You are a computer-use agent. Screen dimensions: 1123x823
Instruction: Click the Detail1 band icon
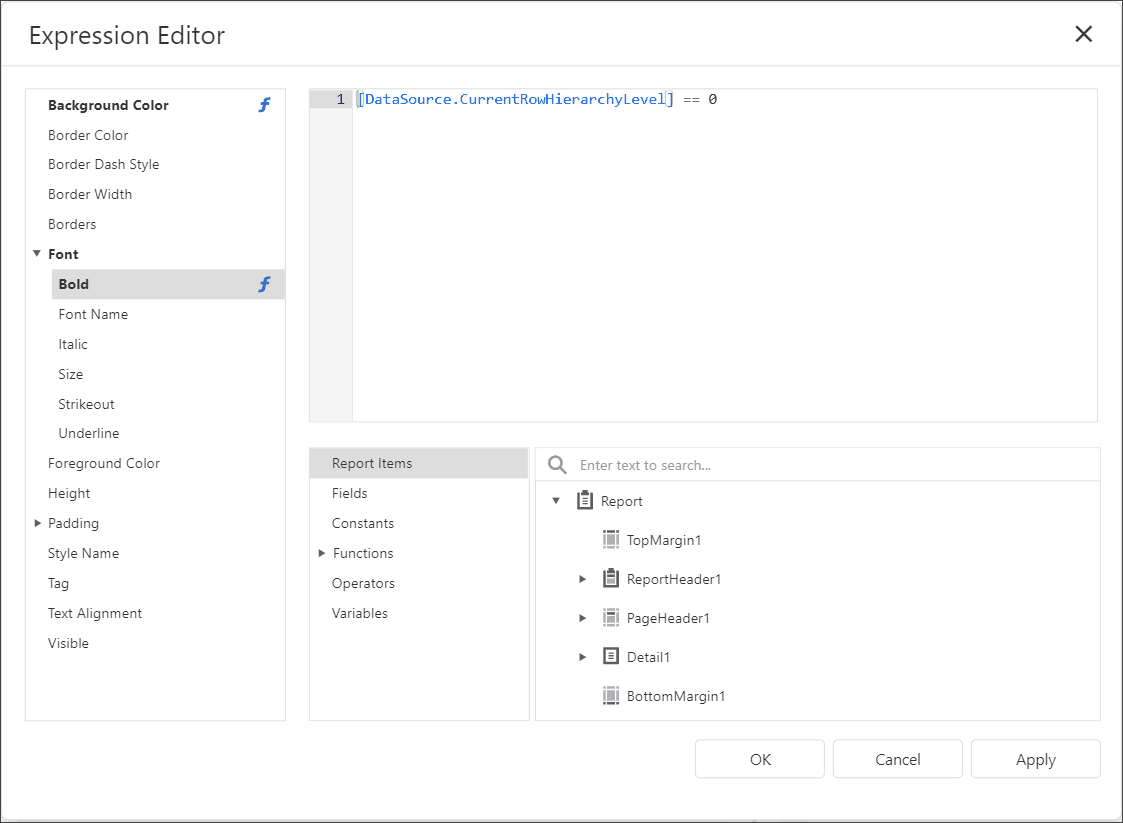point(610,657)
